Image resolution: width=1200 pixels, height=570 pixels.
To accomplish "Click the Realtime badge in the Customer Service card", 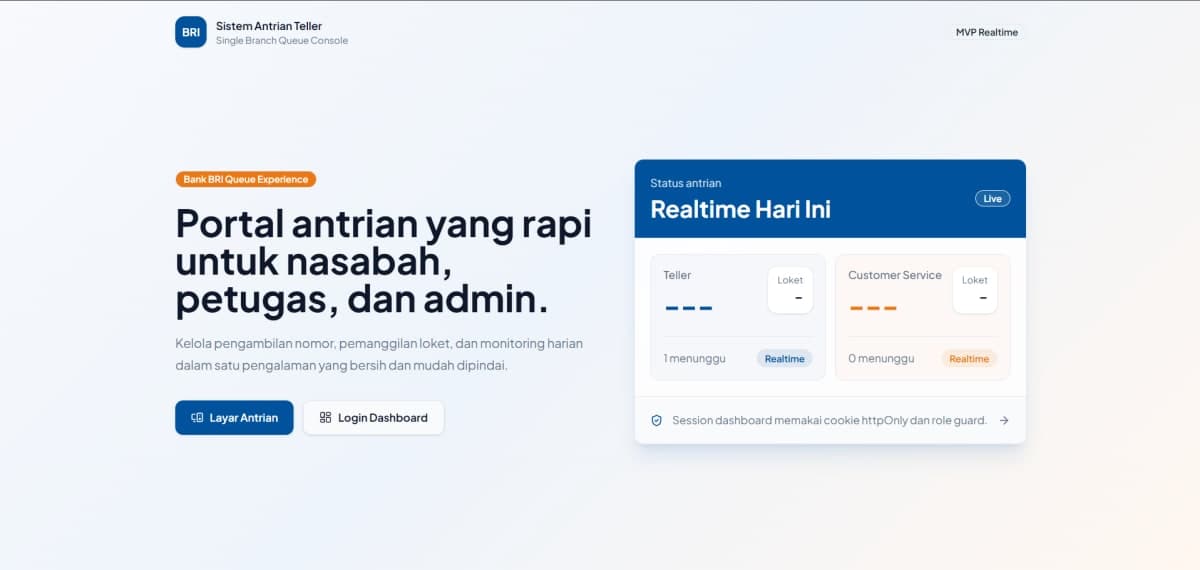I will [969, 358].
